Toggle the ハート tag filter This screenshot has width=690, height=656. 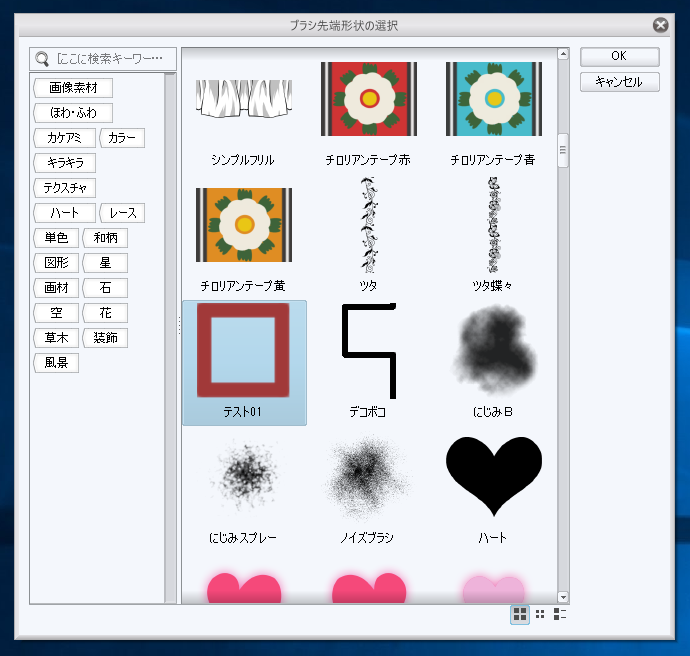[x=64, y=213]
